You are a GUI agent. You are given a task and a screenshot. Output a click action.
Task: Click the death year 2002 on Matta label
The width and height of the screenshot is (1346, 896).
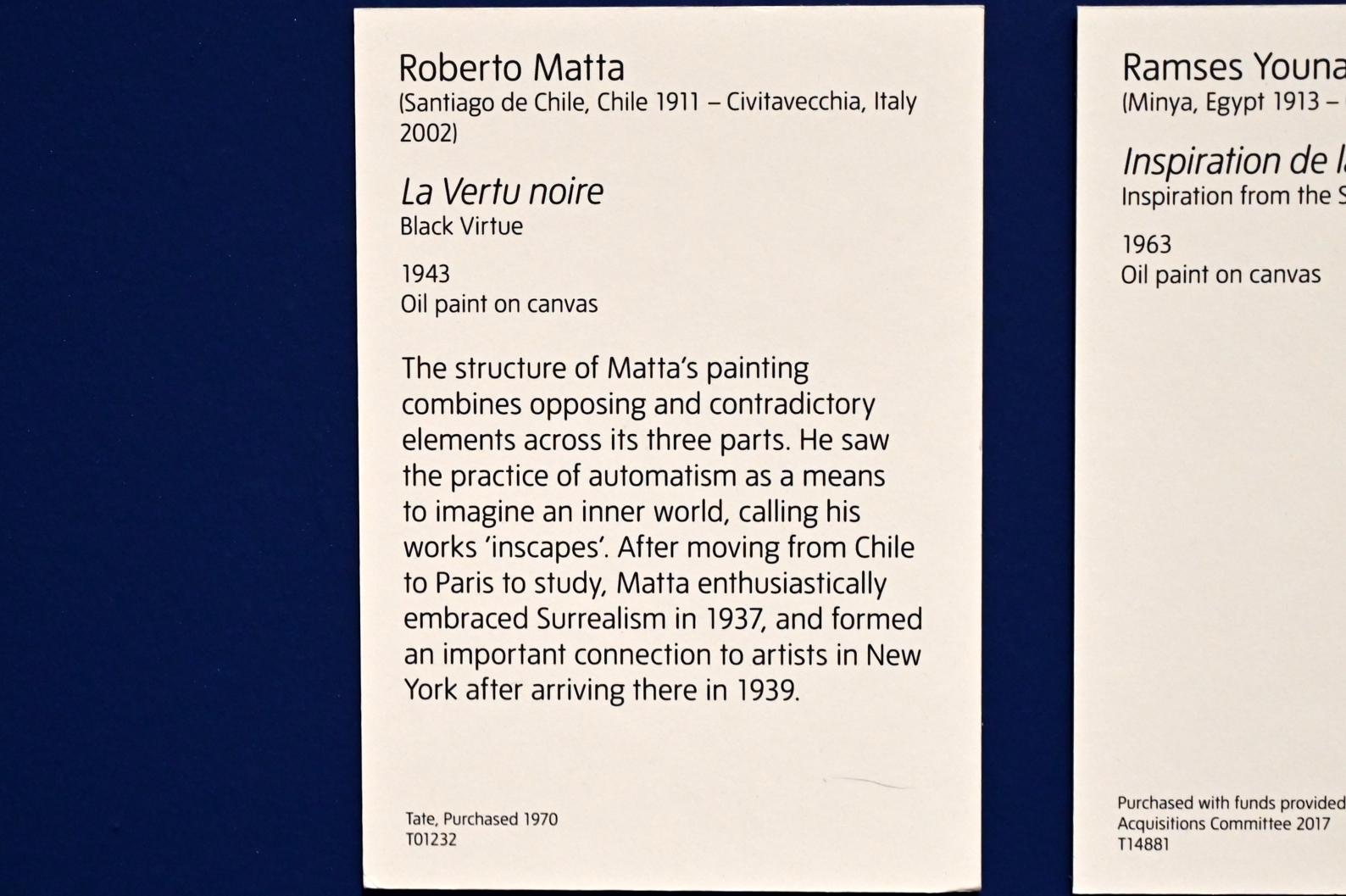coord(427,133)
